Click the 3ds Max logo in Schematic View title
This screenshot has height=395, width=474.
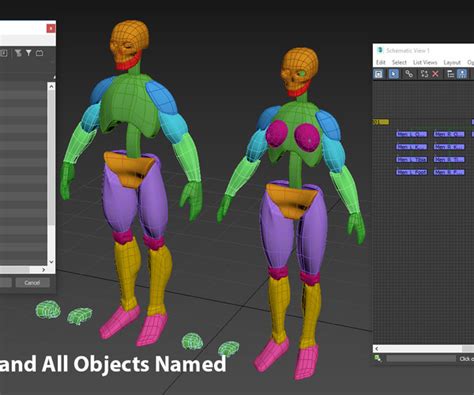click(380, 50)
